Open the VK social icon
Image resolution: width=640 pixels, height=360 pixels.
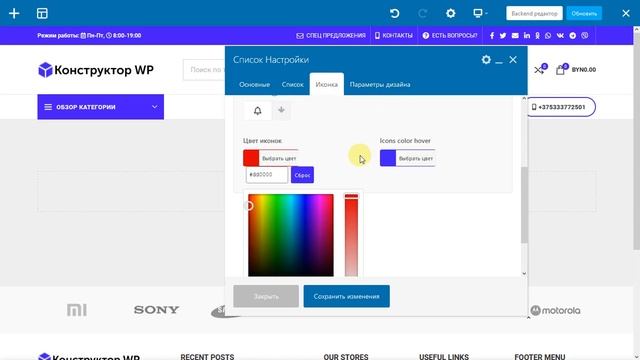point(560,36)
